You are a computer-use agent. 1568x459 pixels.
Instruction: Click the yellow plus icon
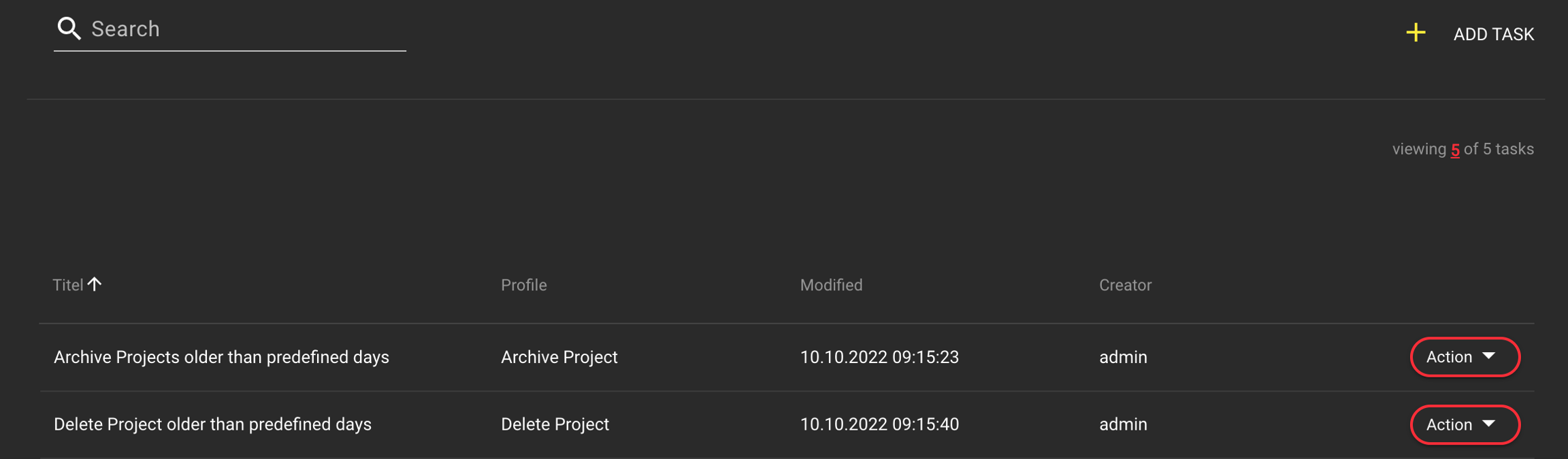[1416, 33]
